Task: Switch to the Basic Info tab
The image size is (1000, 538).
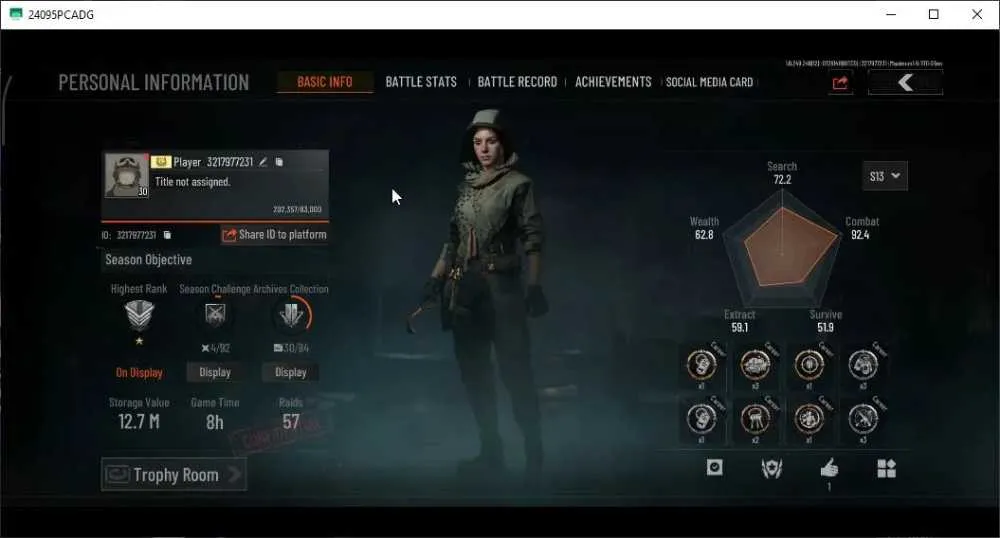Action: pyautogui.click(x=325, y=82)
